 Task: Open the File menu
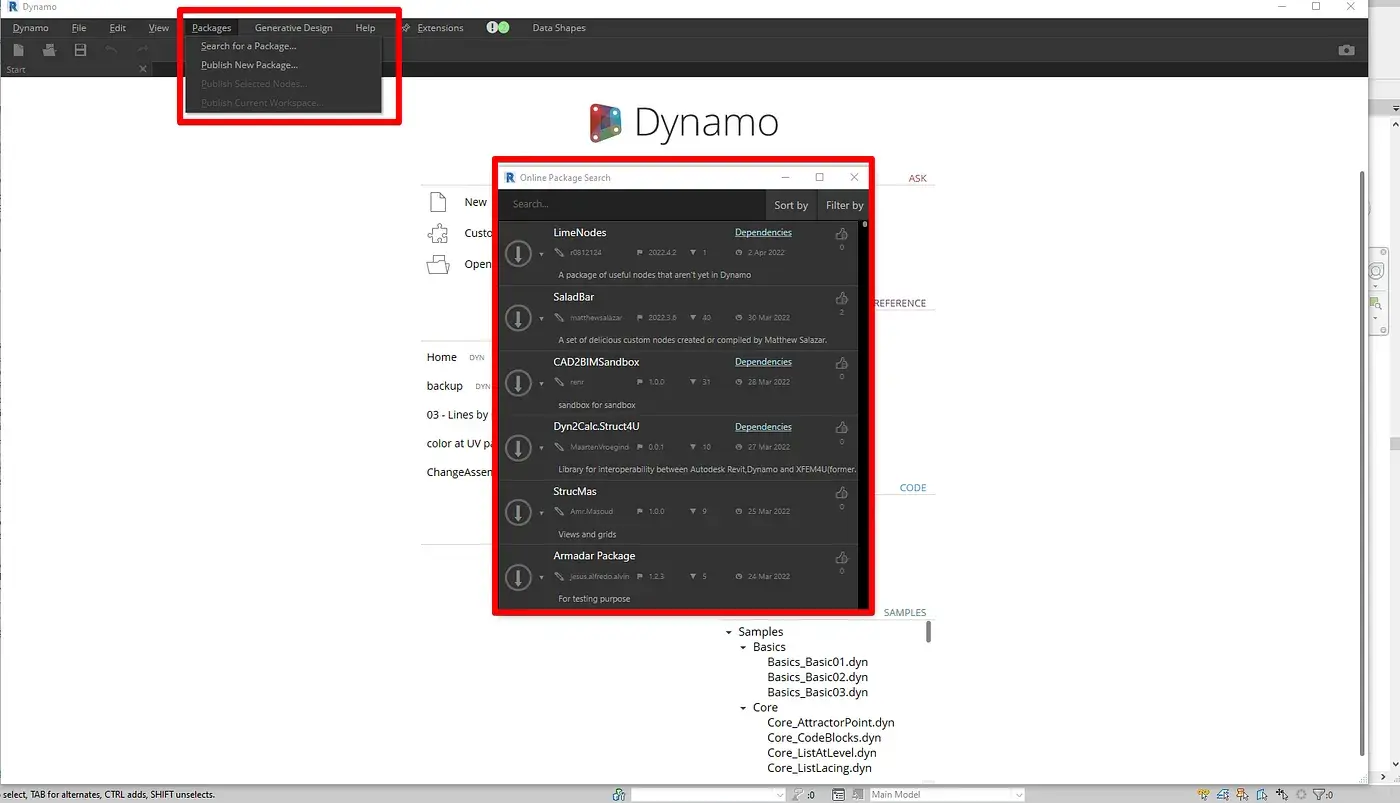point(79,28)
